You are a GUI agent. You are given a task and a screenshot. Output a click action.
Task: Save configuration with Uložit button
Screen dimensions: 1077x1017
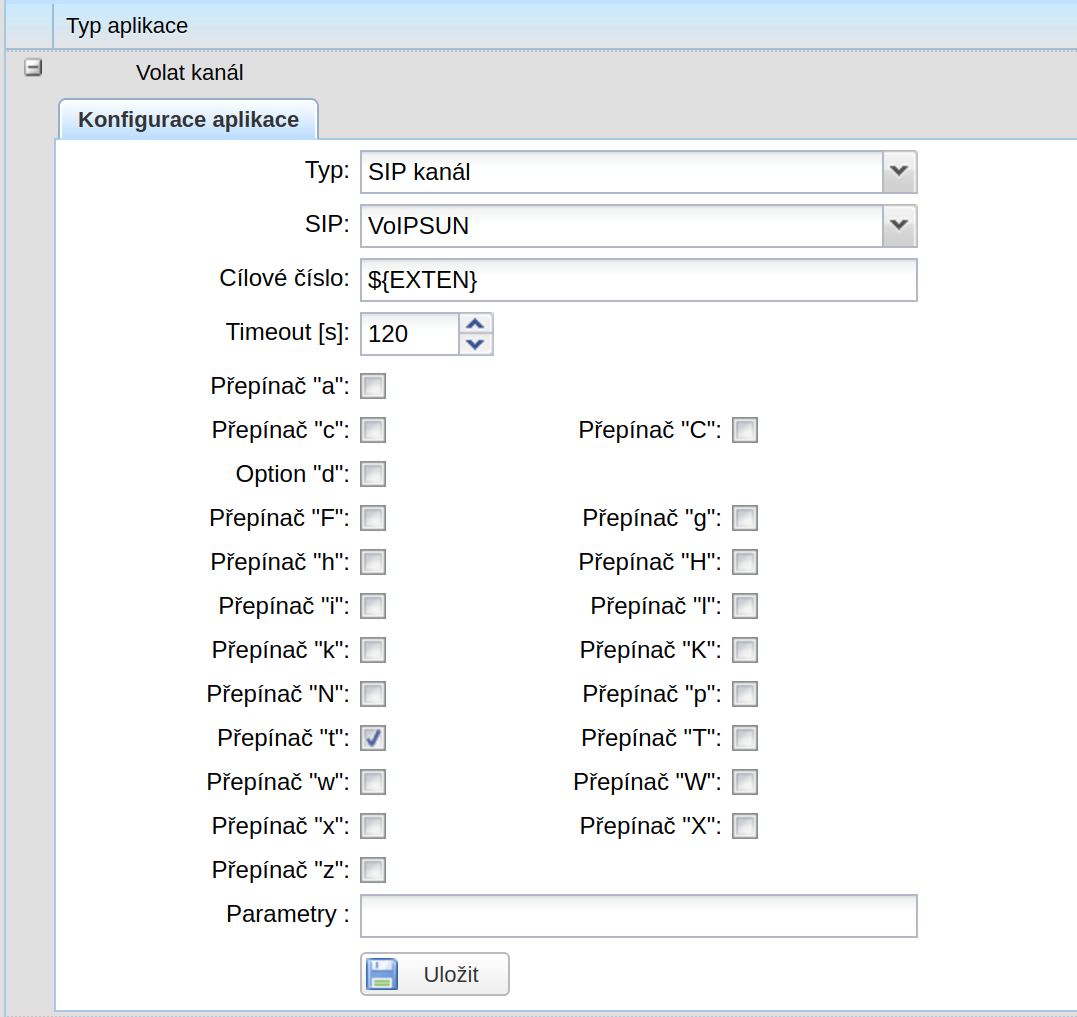(435, 974)
